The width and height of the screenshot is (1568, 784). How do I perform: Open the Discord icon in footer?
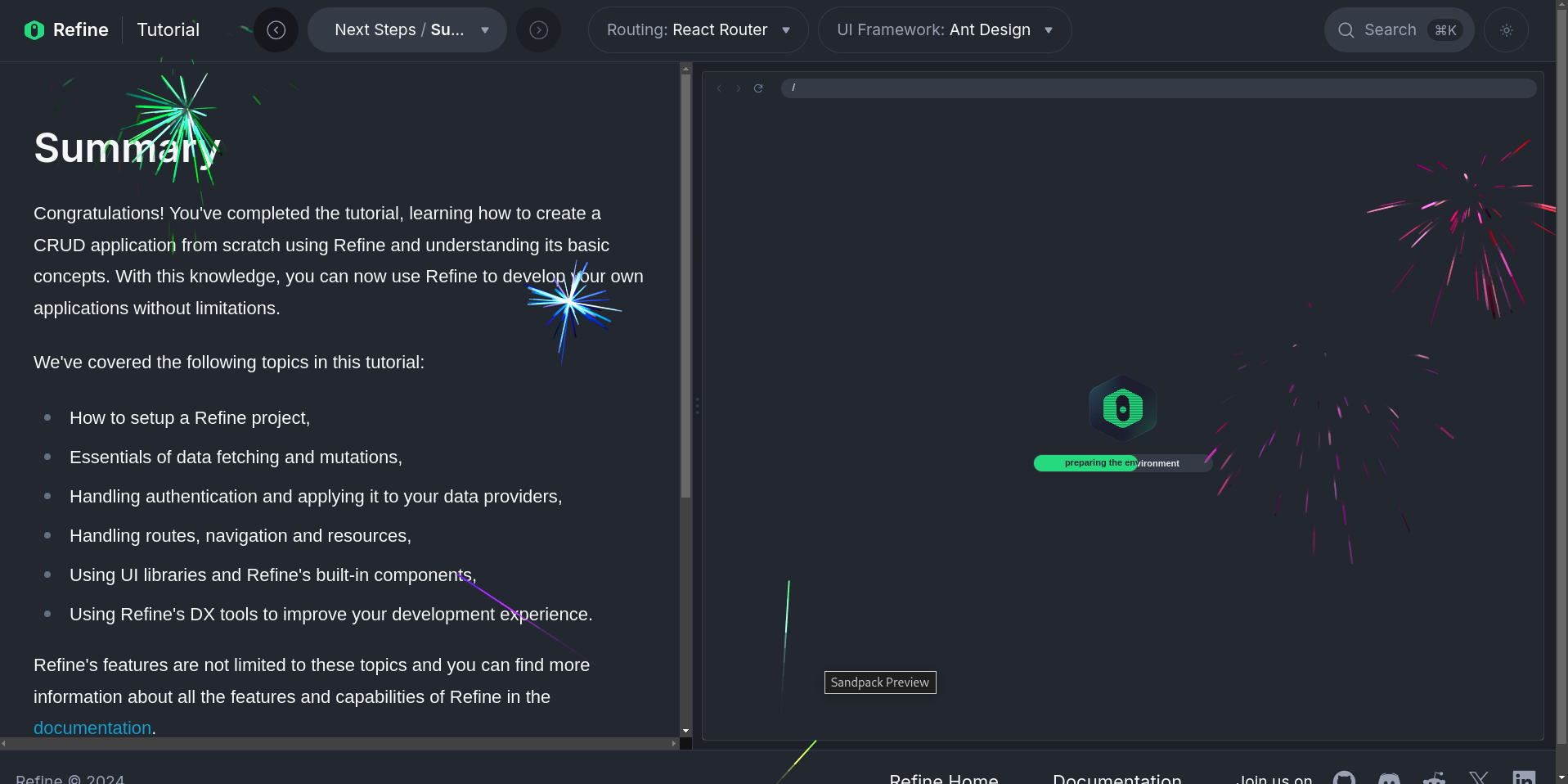click(1389, 778)
